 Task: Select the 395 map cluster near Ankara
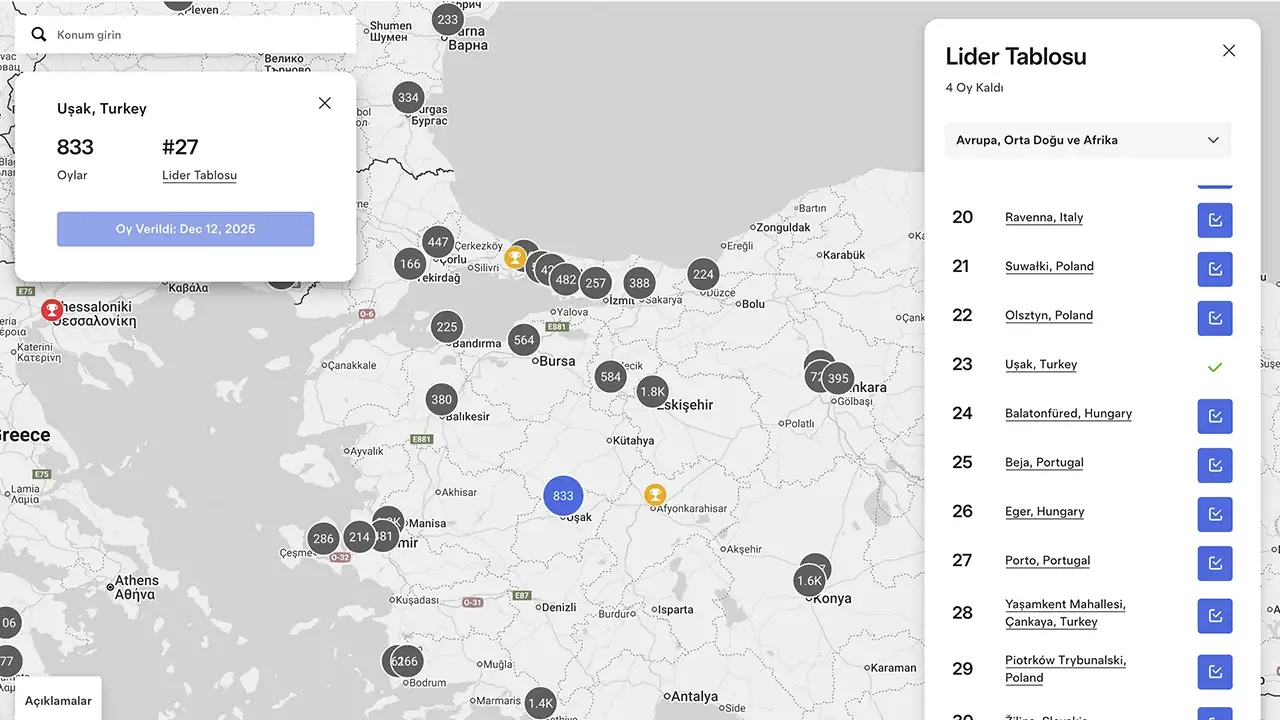(838, 379)
